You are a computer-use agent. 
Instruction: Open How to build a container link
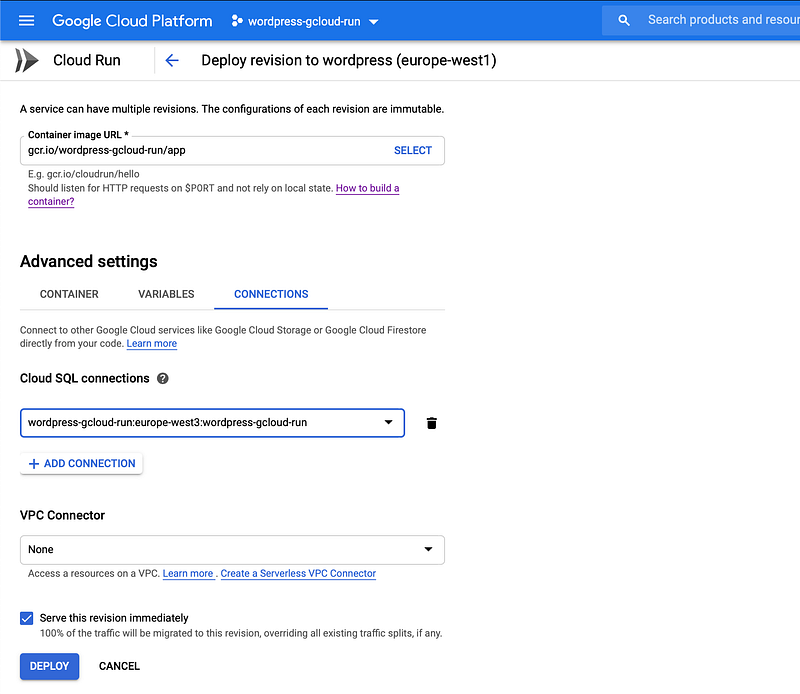366,188
